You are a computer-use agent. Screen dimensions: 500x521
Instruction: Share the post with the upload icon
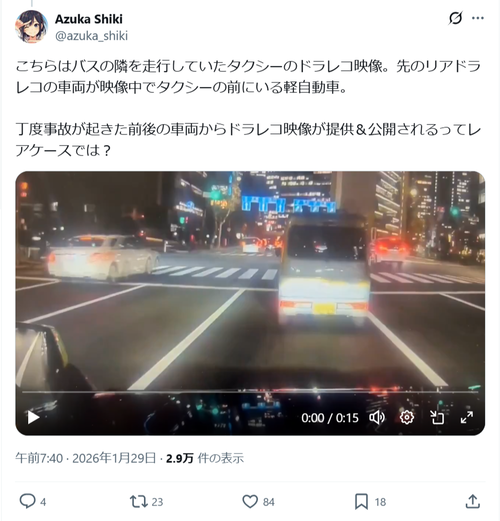pyautogui.click(x=472, y=501)
